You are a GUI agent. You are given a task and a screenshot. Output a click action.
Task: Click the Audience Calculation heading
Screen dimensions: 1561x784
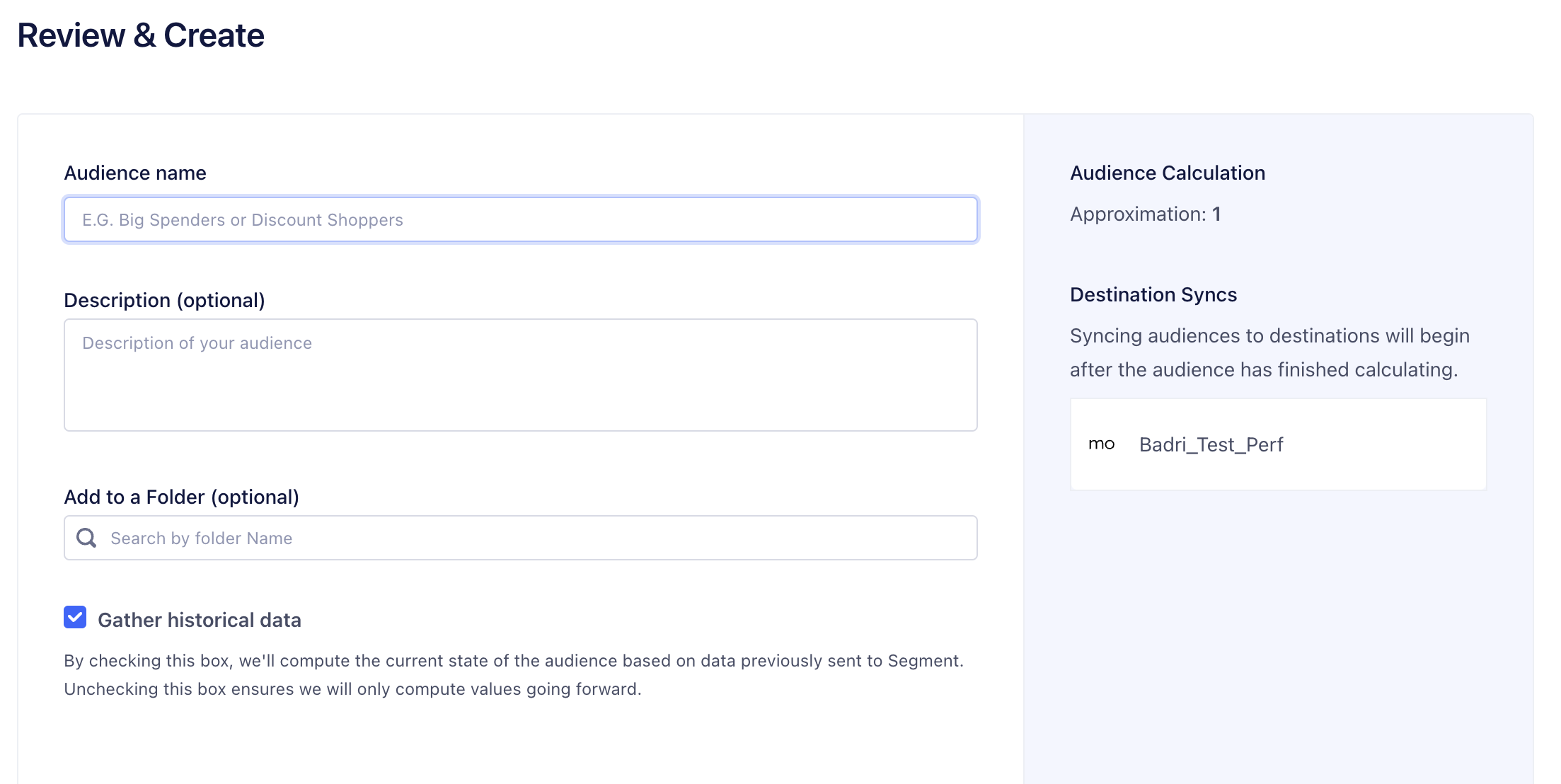tap(1167, 172)
